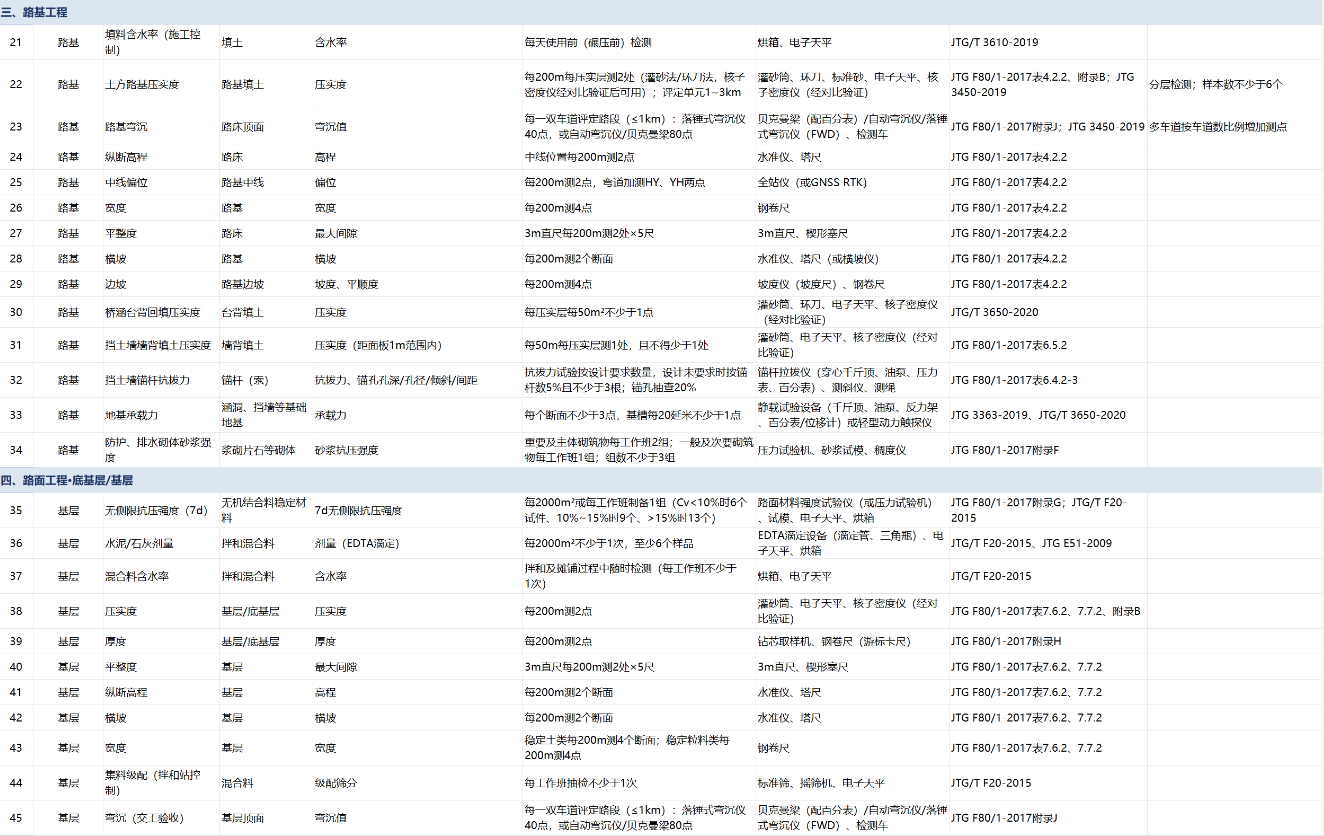Select the cell "中线偏位"
This screenshot has height=836, width=1324.
[x=126, y=183]
